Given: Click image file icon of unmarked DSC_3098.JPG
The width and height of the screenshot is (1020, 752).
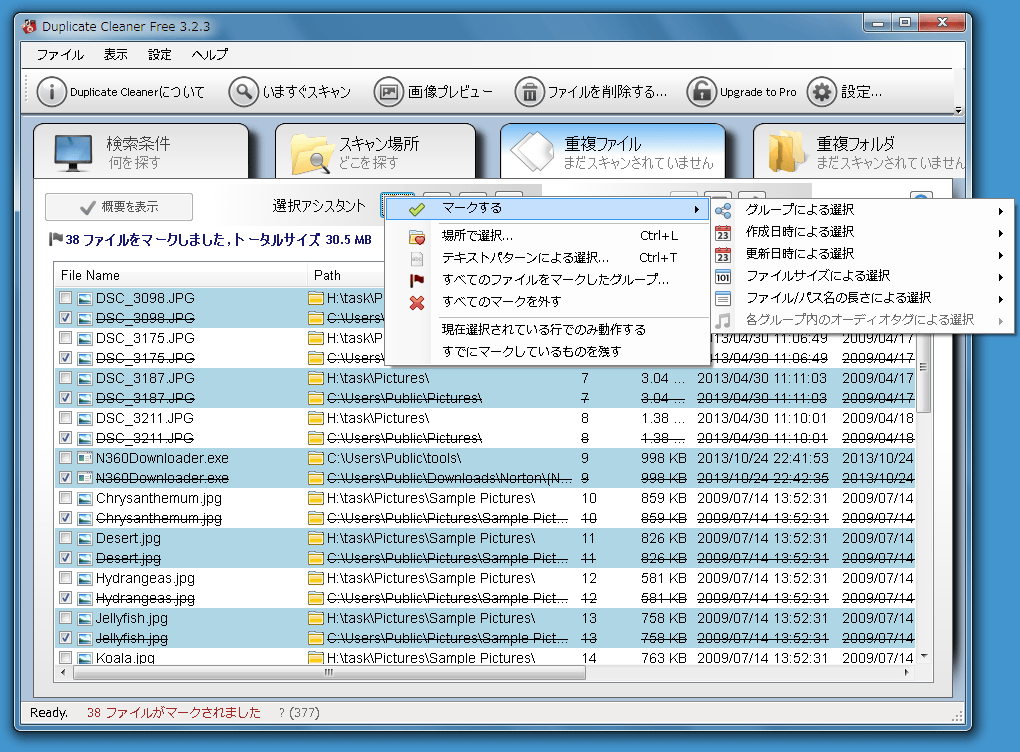Looking at the screenshot, I should [85, 299].
